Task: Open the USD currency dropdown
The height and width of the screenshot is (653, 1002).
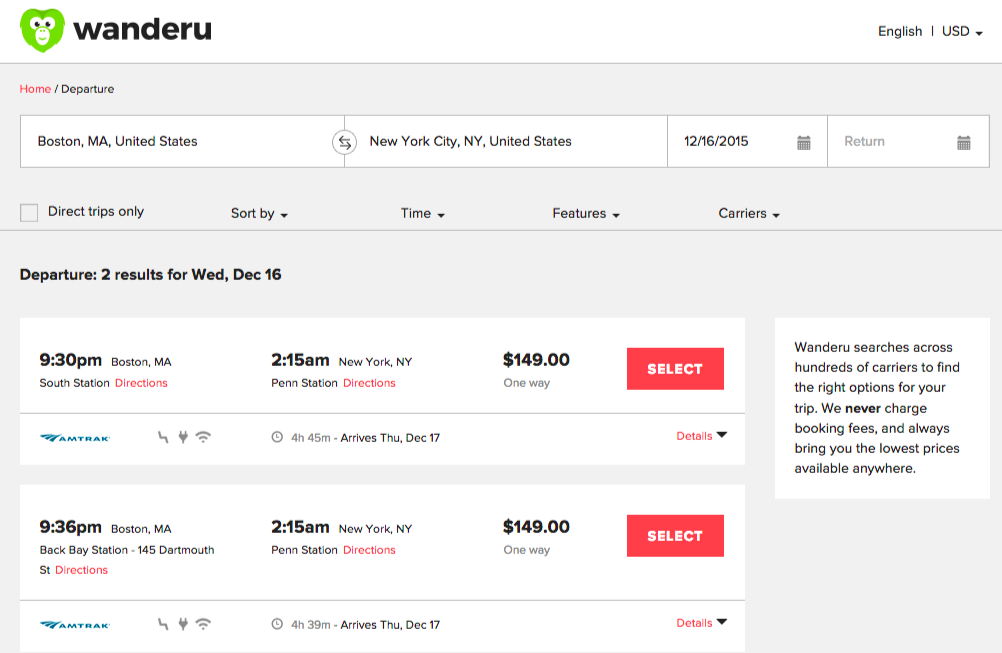Action: [x=962, y=31]
